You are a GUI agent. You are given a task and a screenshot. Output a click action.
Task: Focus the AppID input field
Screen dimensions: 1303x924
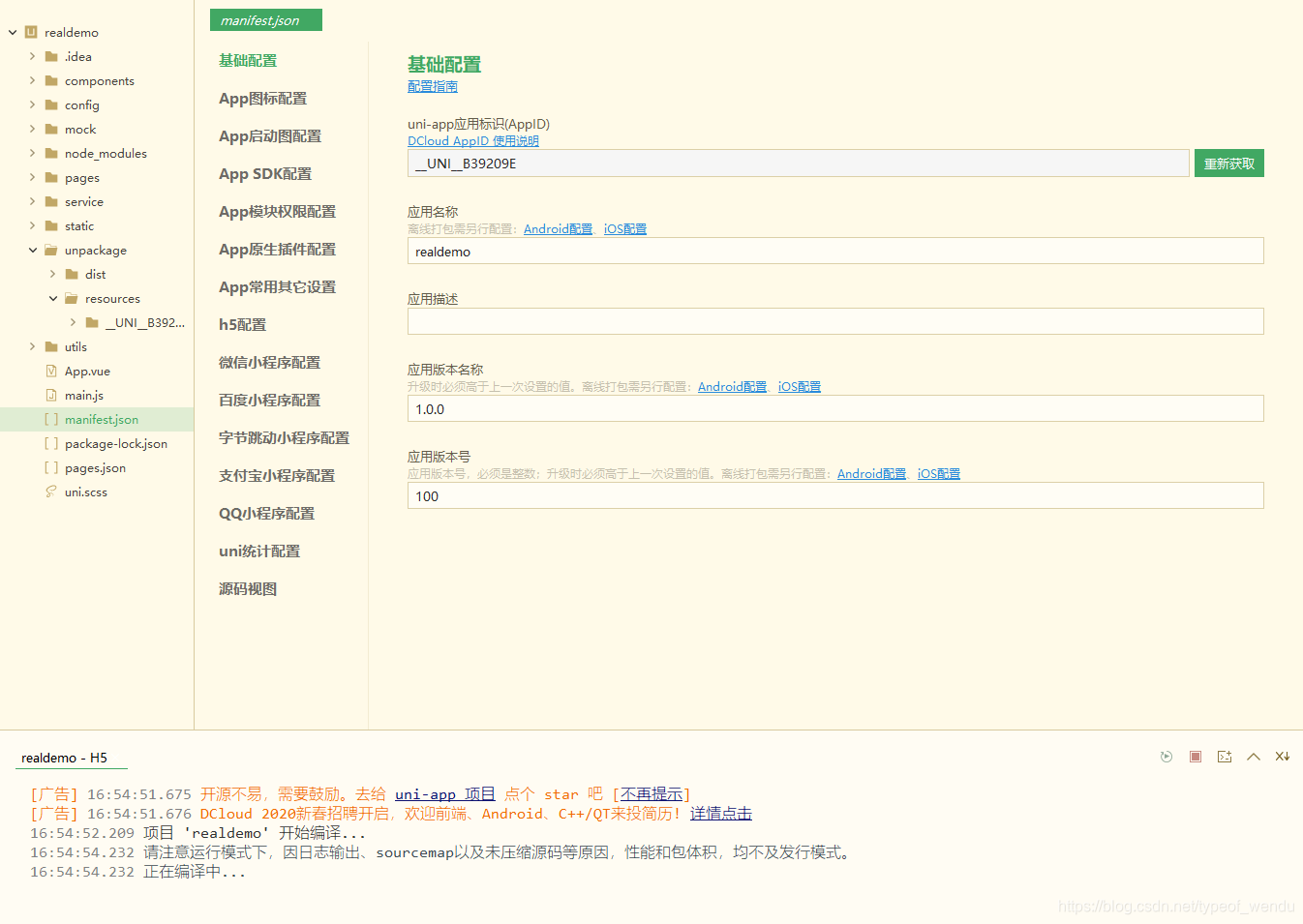(799, 164)
